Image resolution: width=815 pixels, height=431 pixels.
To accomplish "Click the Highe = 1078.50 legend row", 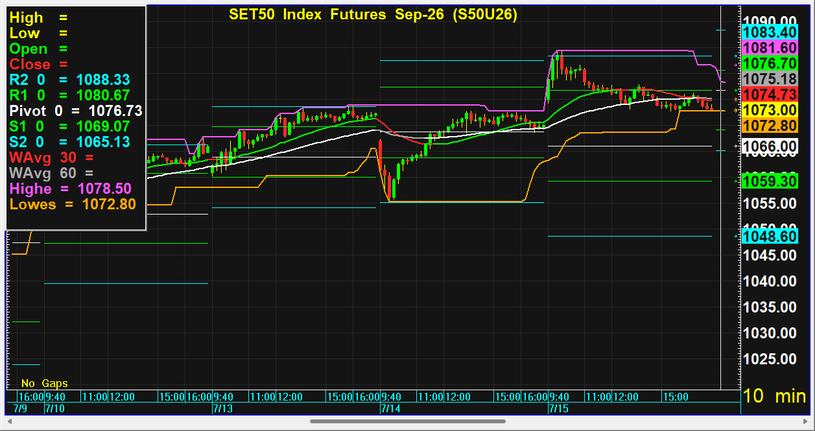I will pyautogui.click(x=70, y=188).
